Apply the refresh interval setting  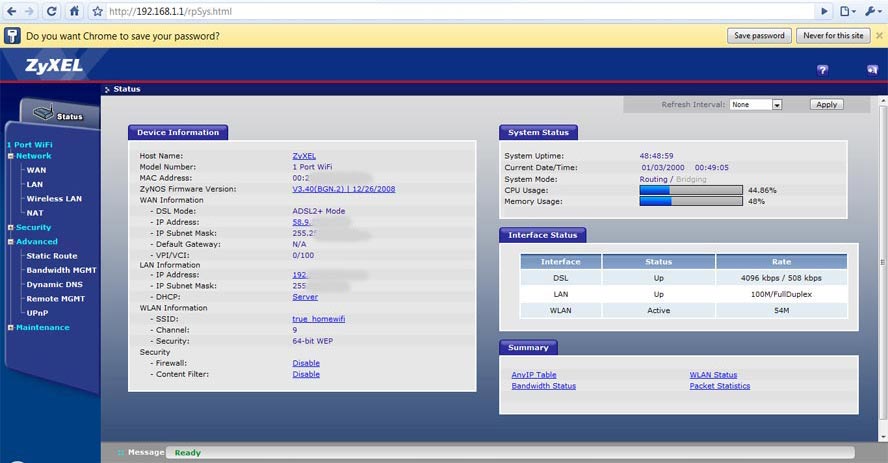click(826, 105)
